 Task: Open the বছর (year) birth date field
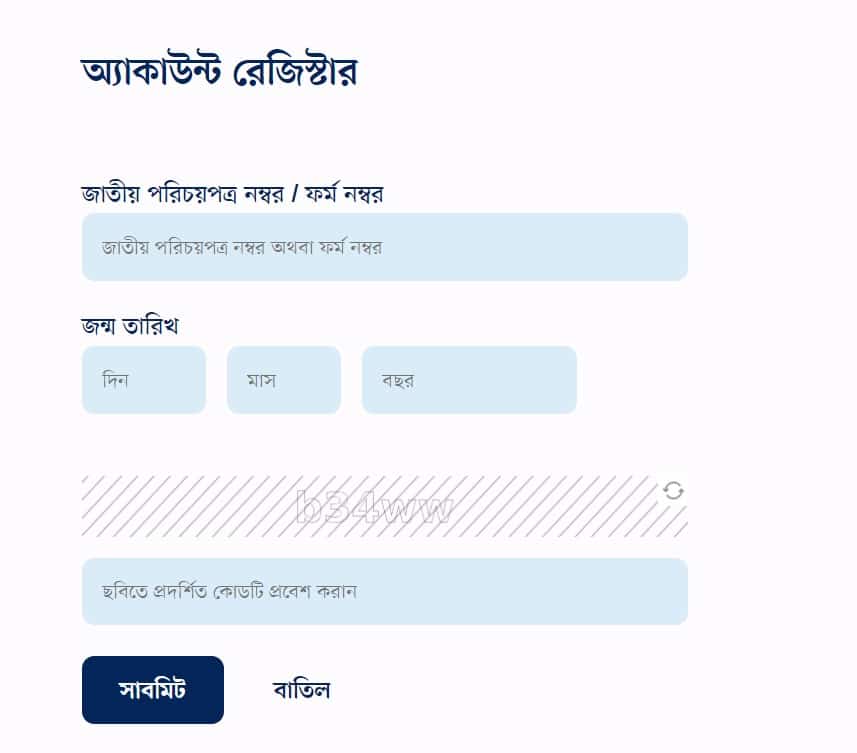coord(469,380)
